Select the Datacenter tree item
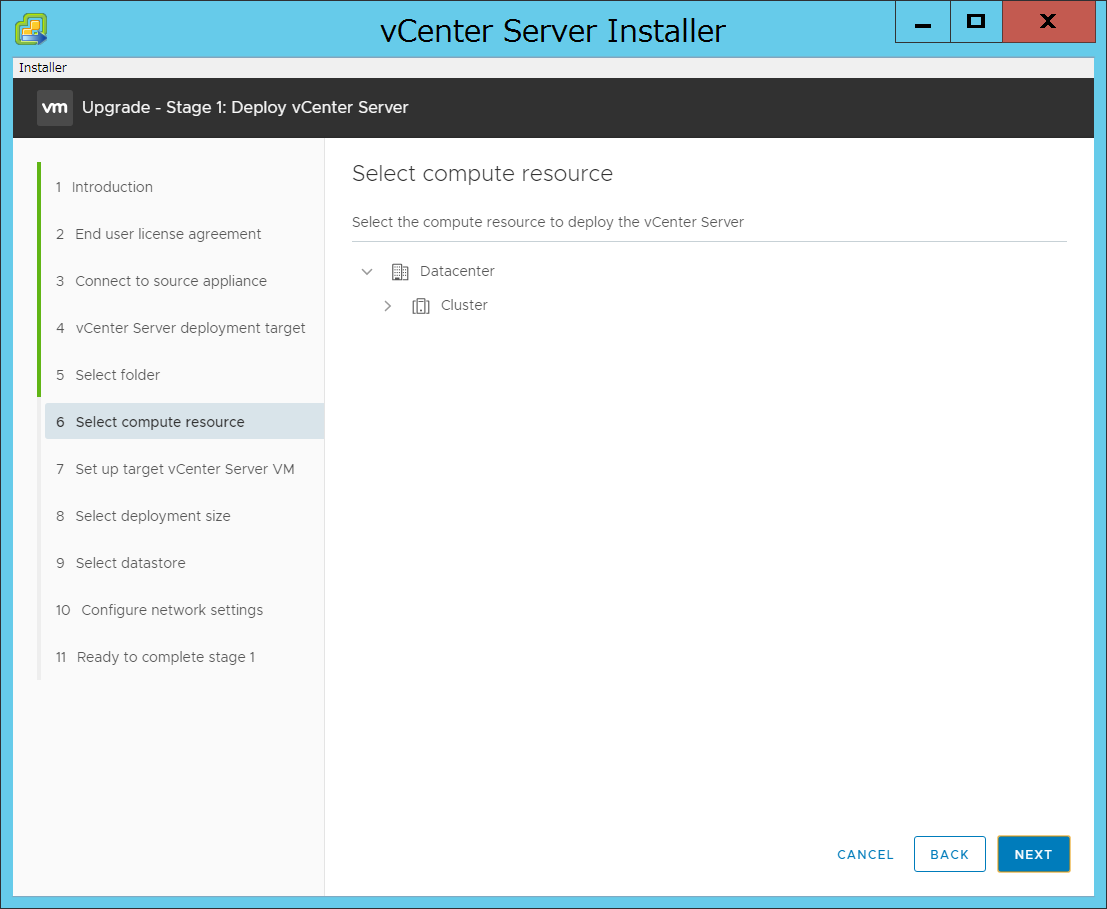 [x=457, y=271]
